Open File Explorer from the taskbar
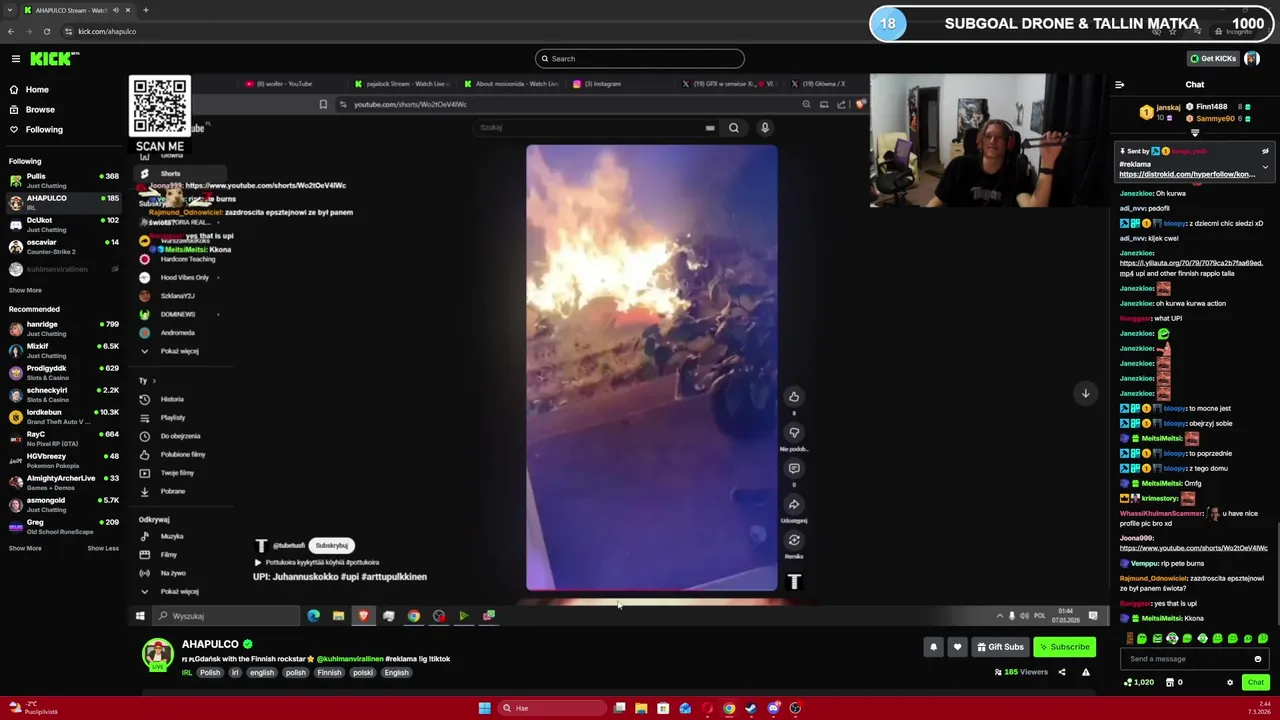The width and height of the screenshot is (1280, 720). [641, 708]
